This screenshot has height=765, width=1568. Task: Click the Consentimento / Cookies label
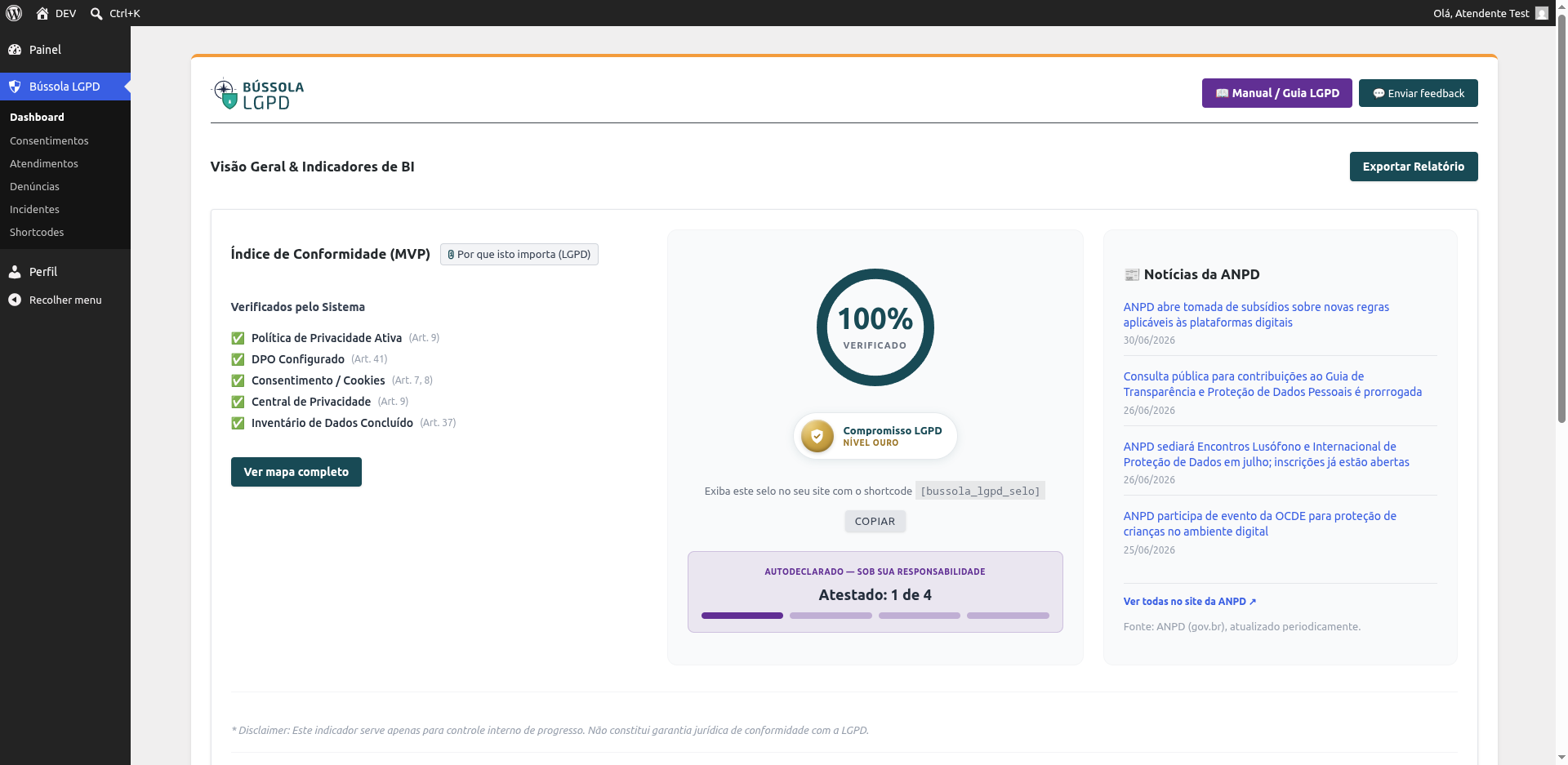pyautogui.click(x=318, y=380)
